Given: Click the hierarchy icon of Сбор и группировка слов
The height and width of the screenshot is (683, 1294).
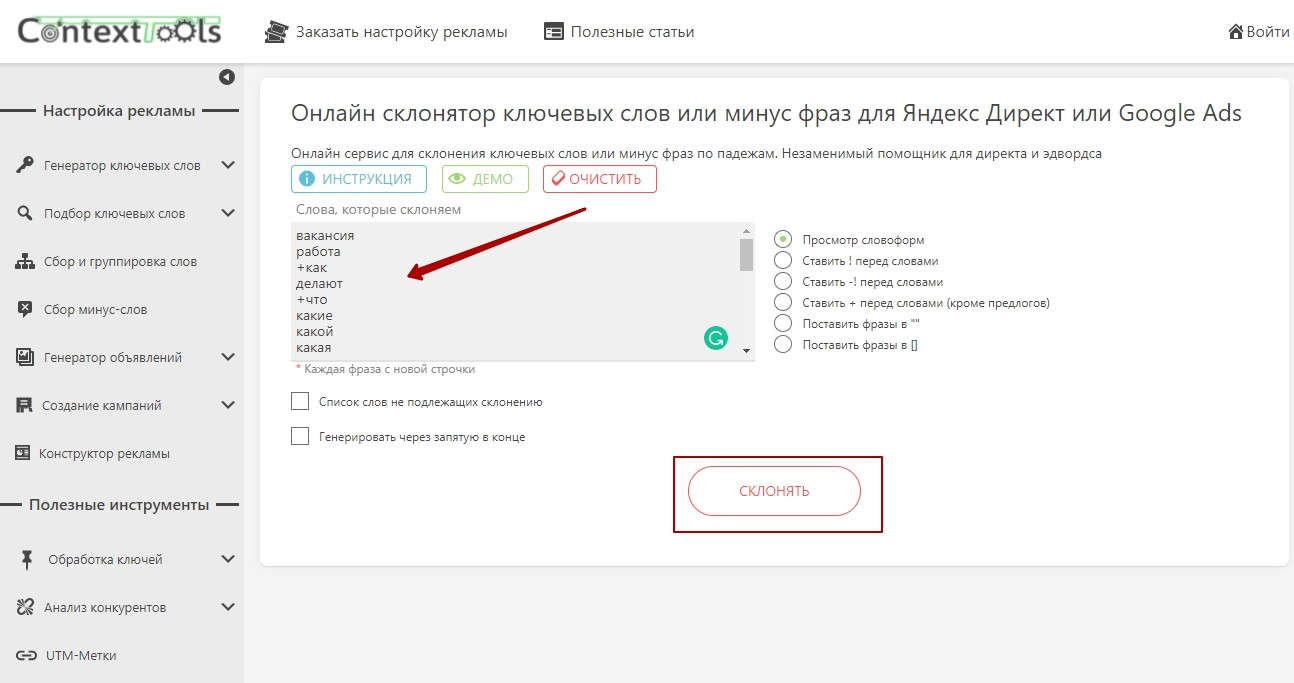Looking at the screenshot, I should (x=25, y=262).
